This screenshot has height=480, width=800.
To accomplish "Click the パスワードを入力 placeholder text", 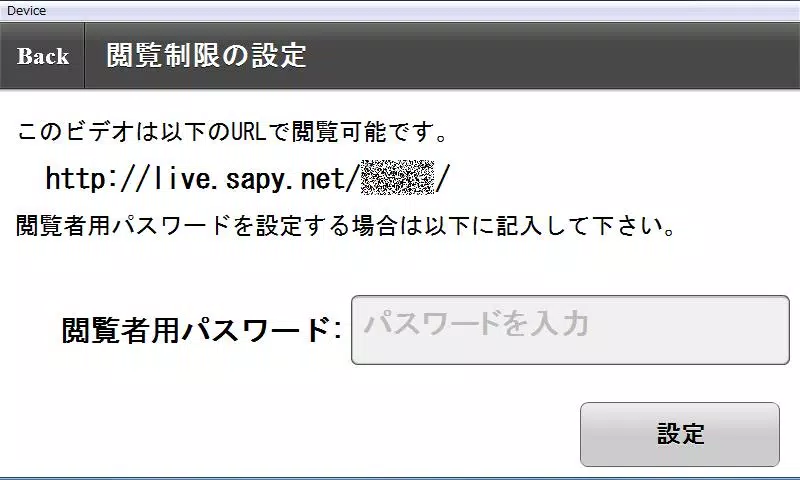I will 477,324.
